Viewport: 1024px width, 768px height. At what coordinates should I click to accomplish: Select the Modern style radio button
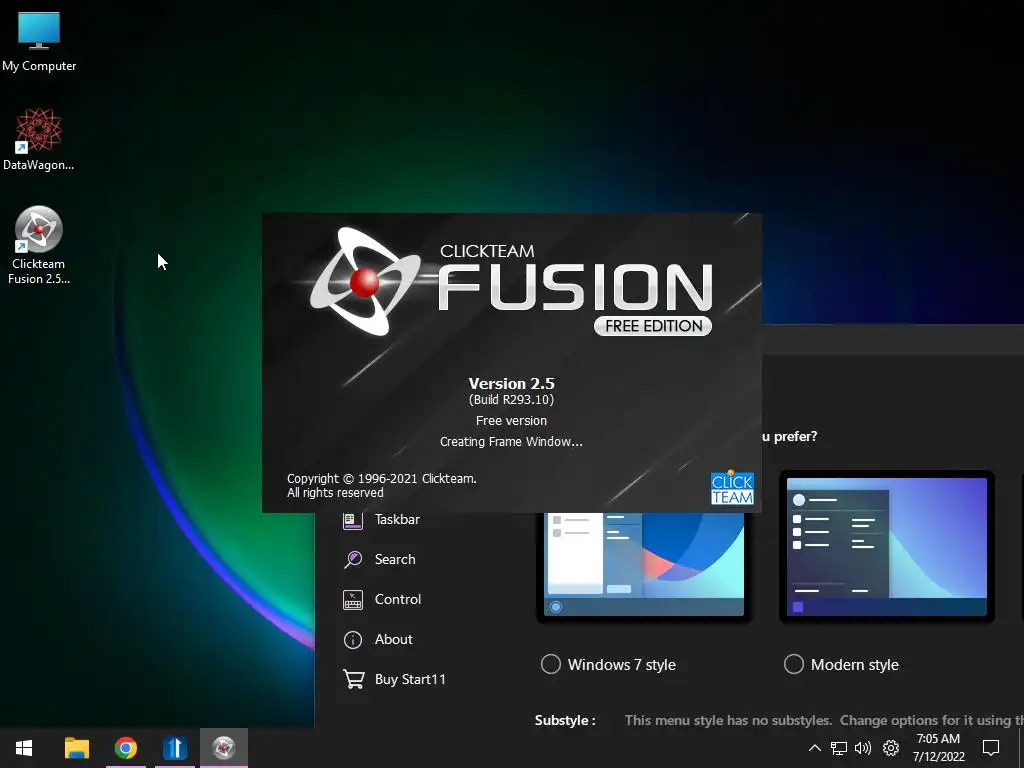click(793, 664)
